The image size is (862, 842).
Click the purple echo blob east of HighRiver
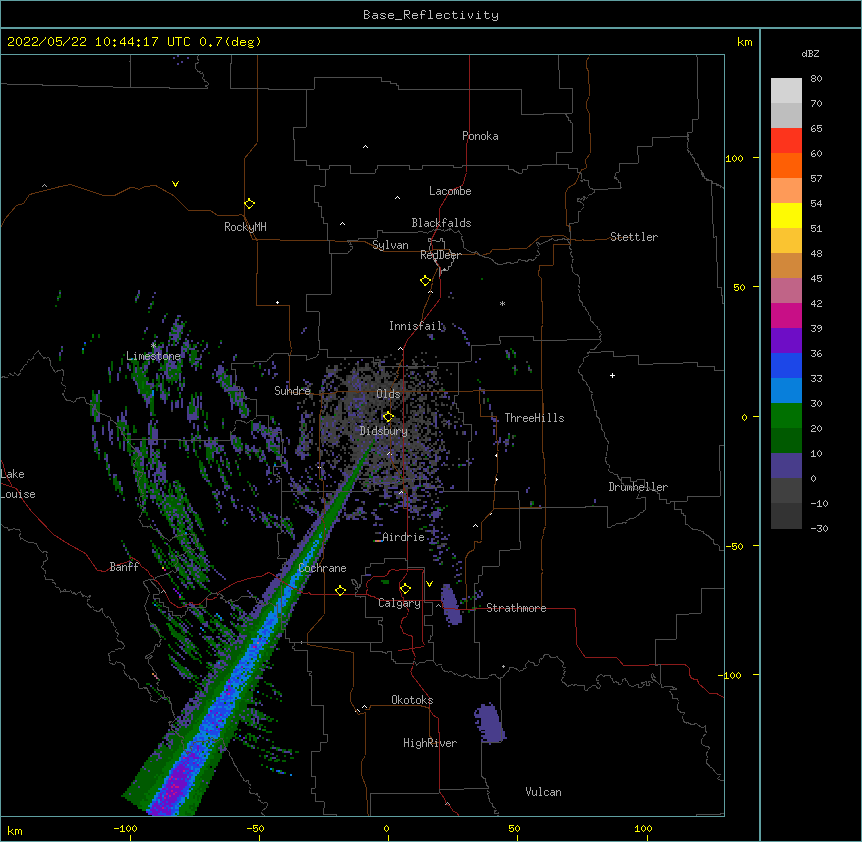(x=489, y=723)
